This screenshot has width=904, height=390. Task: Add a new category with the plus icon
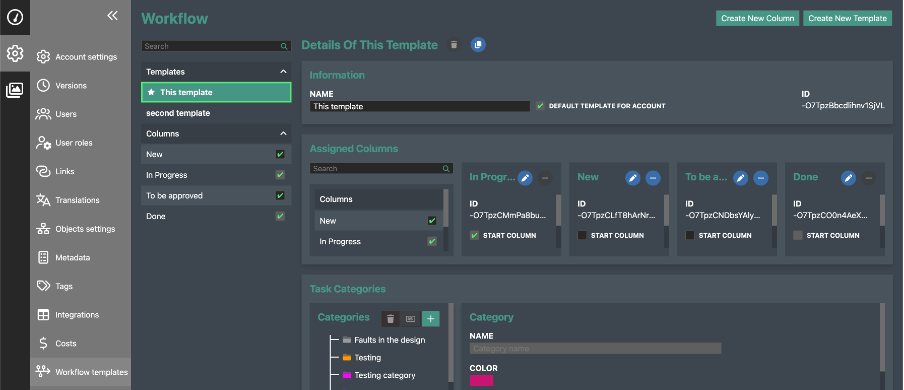point(431,318)
